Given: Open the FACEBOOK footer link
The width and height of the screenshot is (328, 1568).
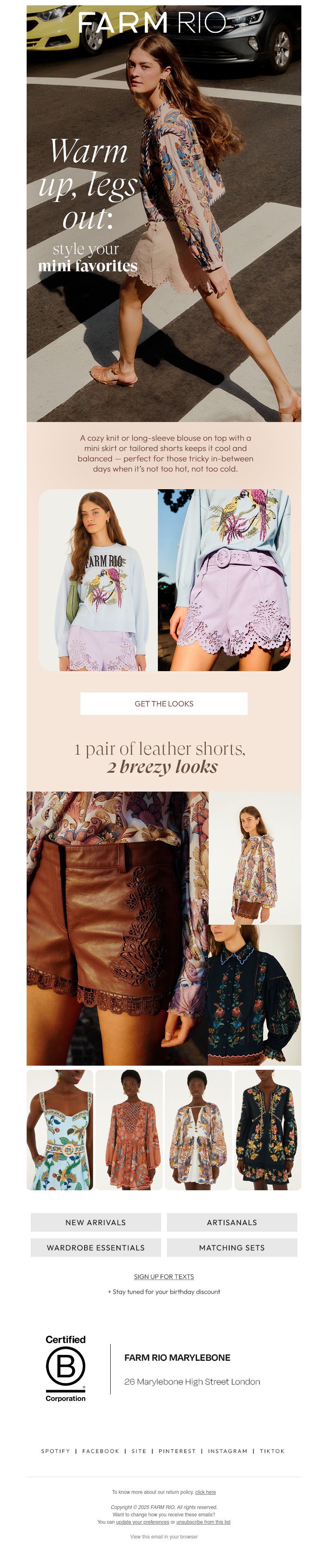Looking at the screenshot, I should pyautogui.click(x=100, y=1451).
